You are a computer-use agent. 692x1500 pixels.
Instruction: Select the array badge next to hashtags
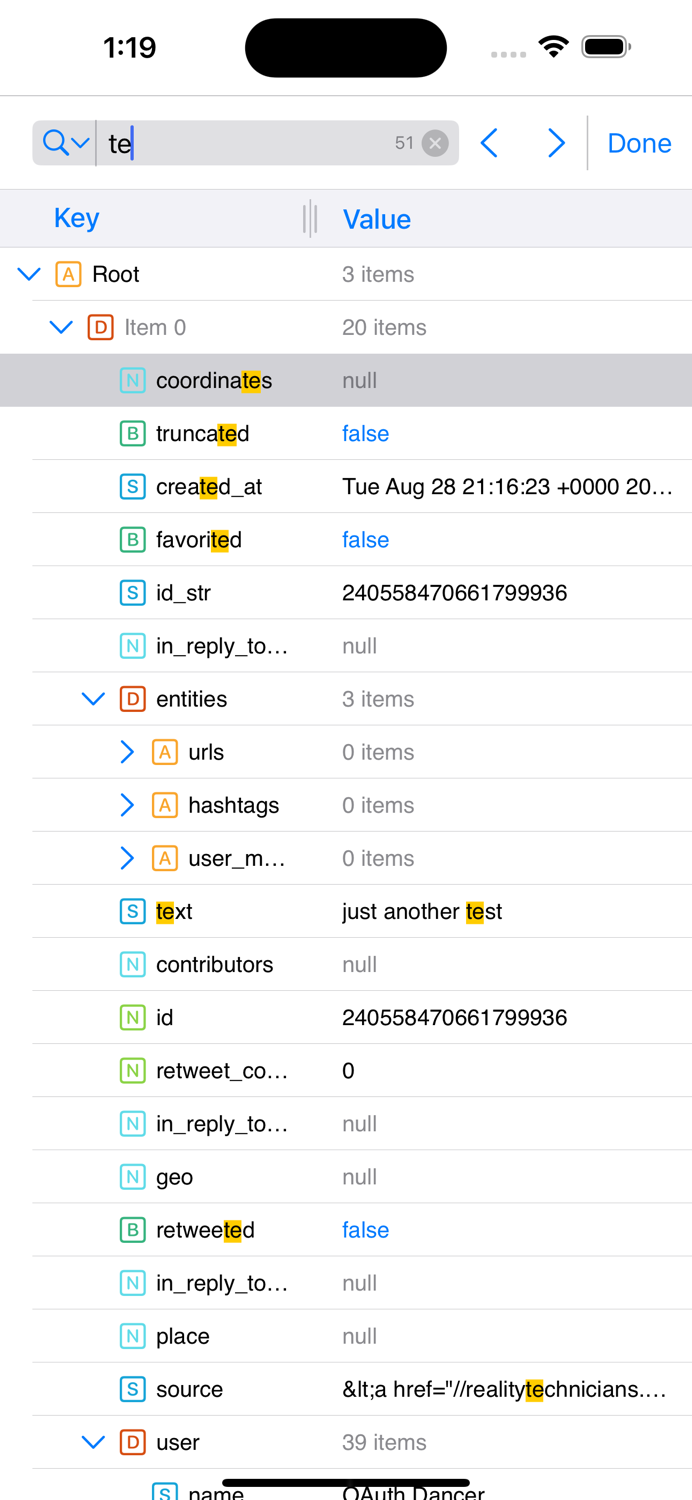click(164, 805)
